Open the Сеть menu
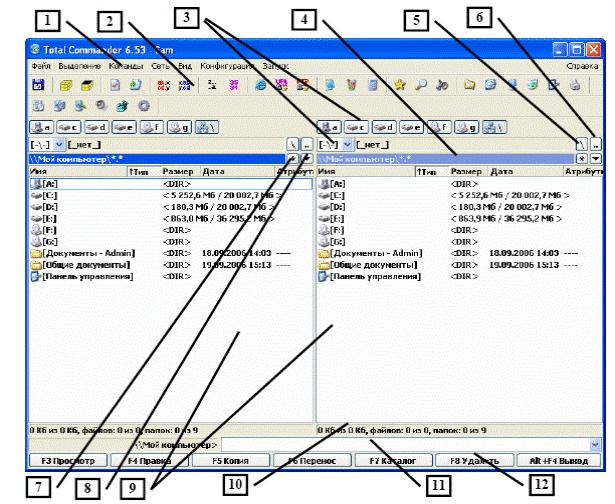Viewport: 615px width, 504px height. coord(160,66)
